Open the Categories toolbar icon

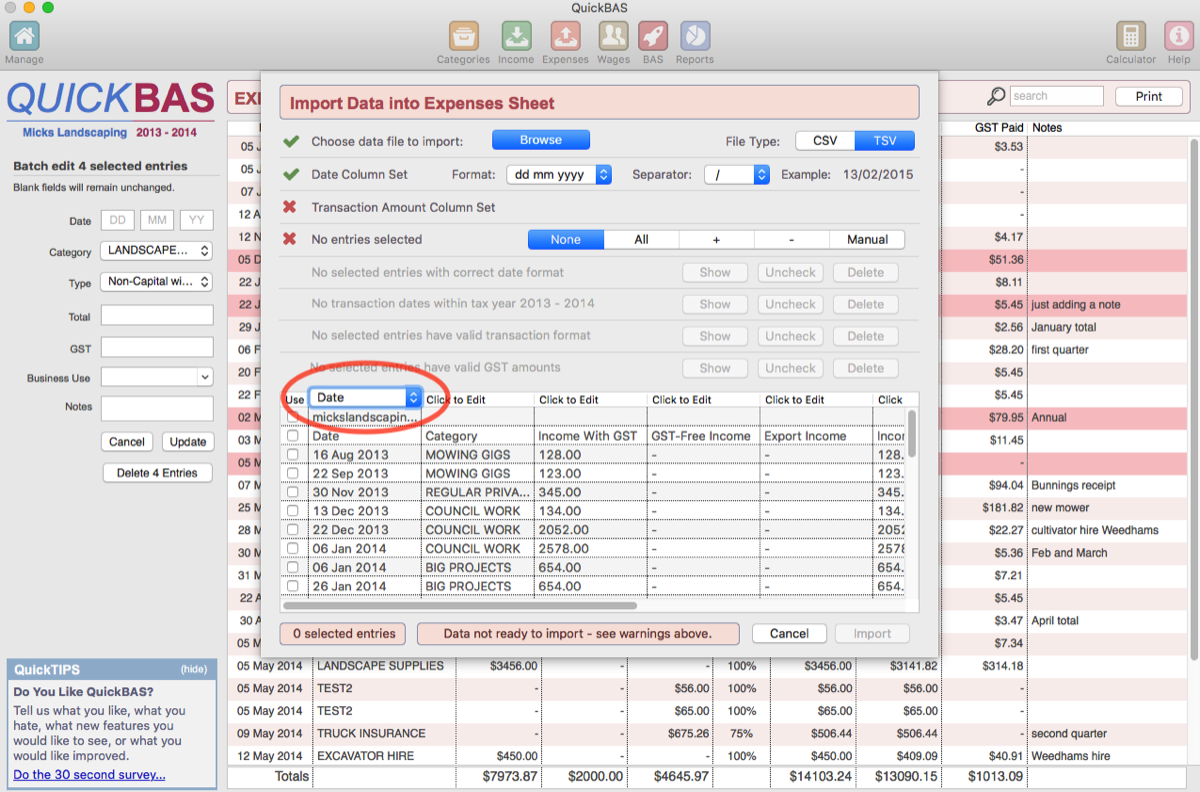(463, 37)
